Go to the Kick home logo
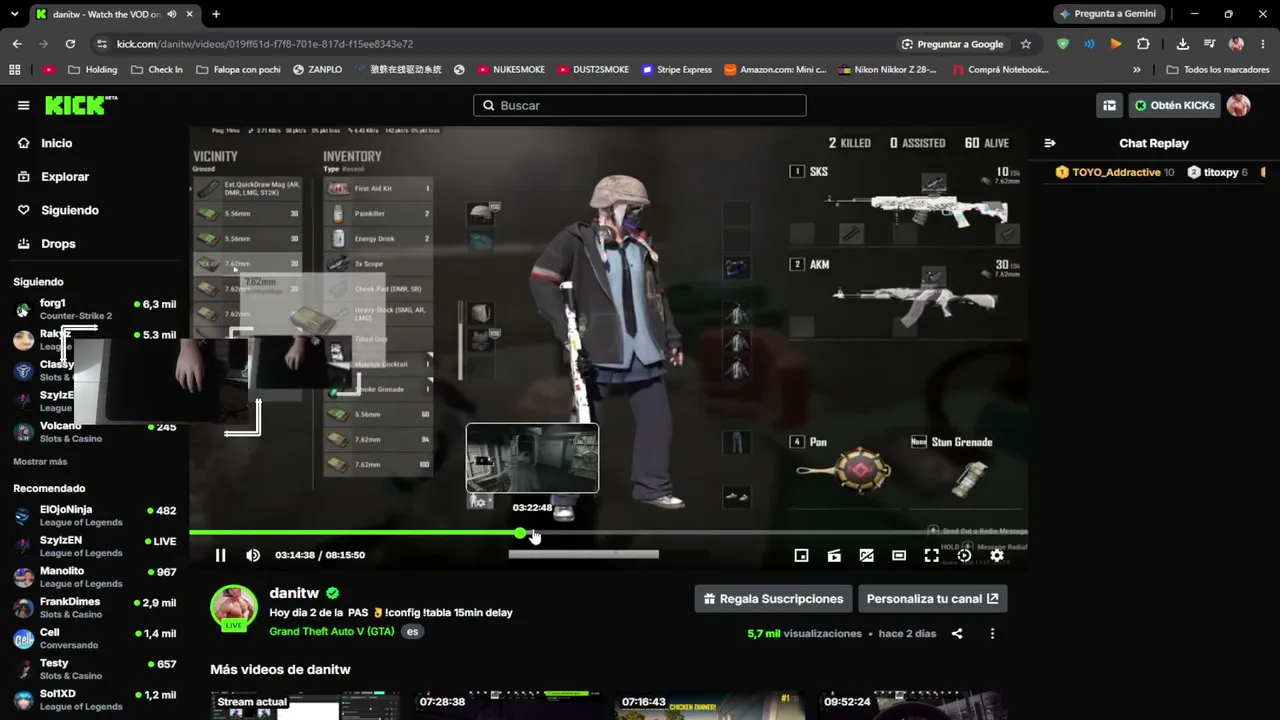Image resolution: width=1280 pixels, height=720 pixels. pos(81,105)
